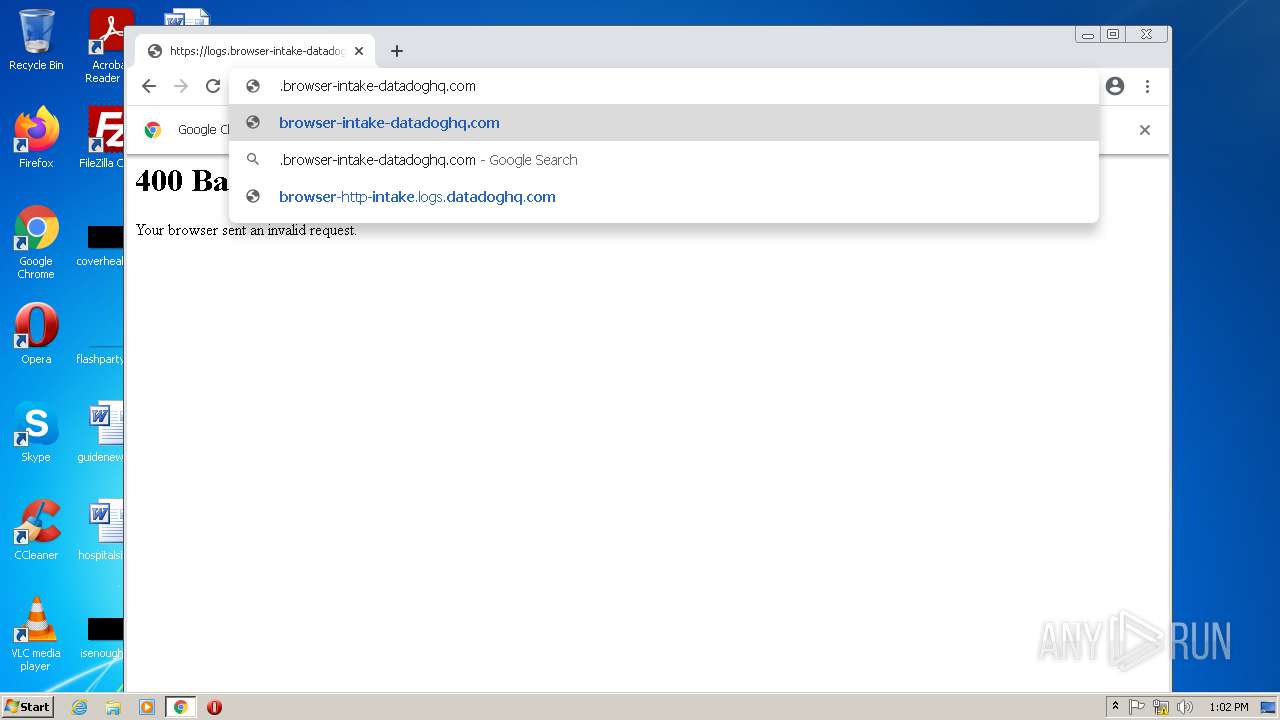
Task: Open the Windows Start menu
Action: (27, 707)
